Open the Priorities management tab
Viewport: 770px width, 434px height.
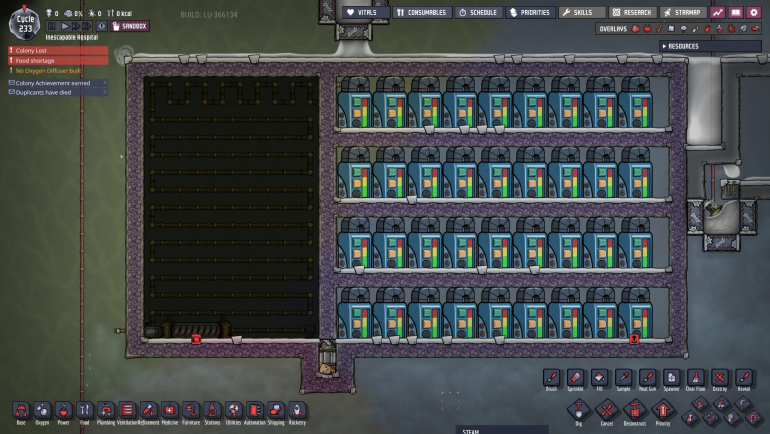(x=530, y=13)
